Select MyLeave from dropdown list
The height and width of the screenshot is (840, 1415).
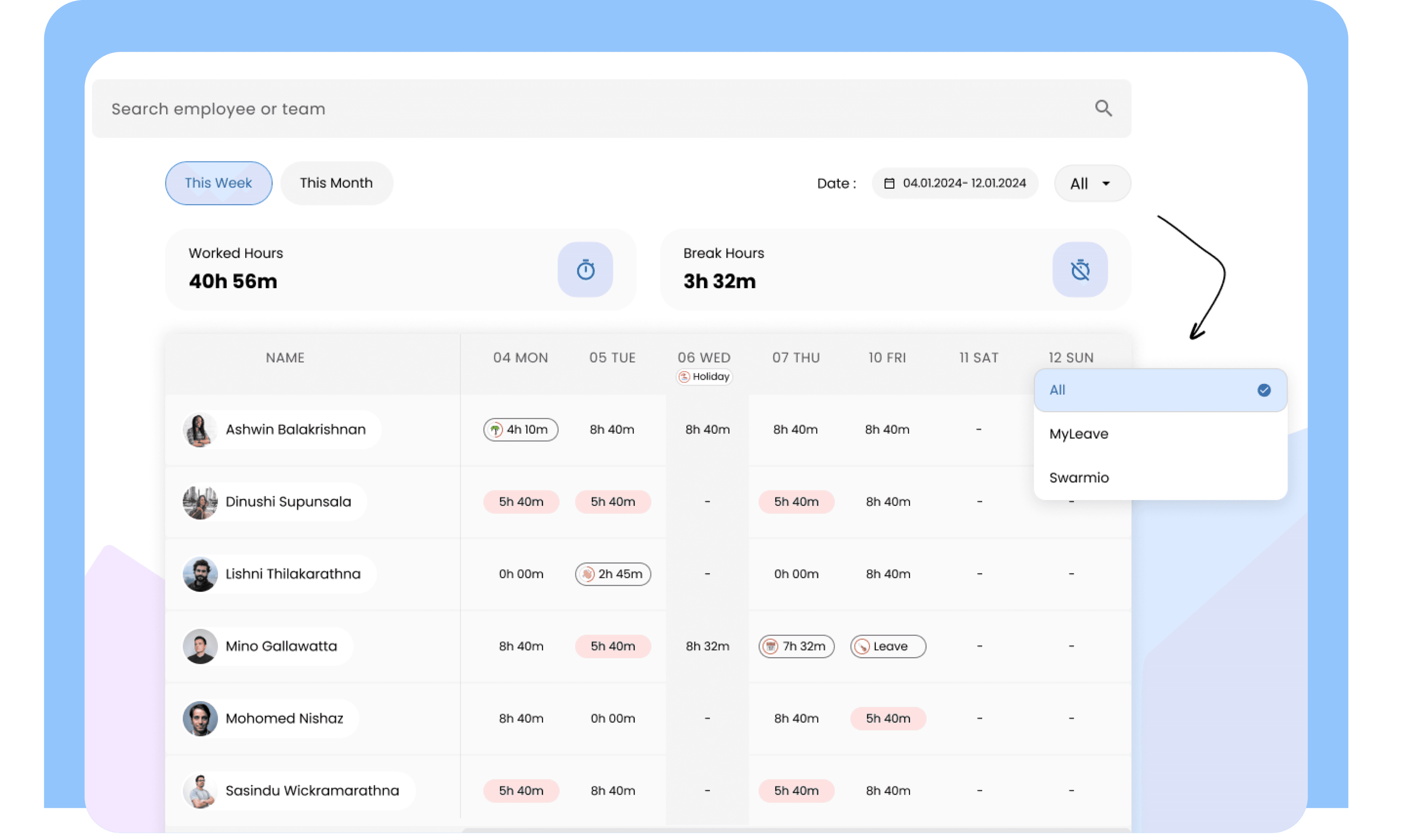click(1079, 434)
